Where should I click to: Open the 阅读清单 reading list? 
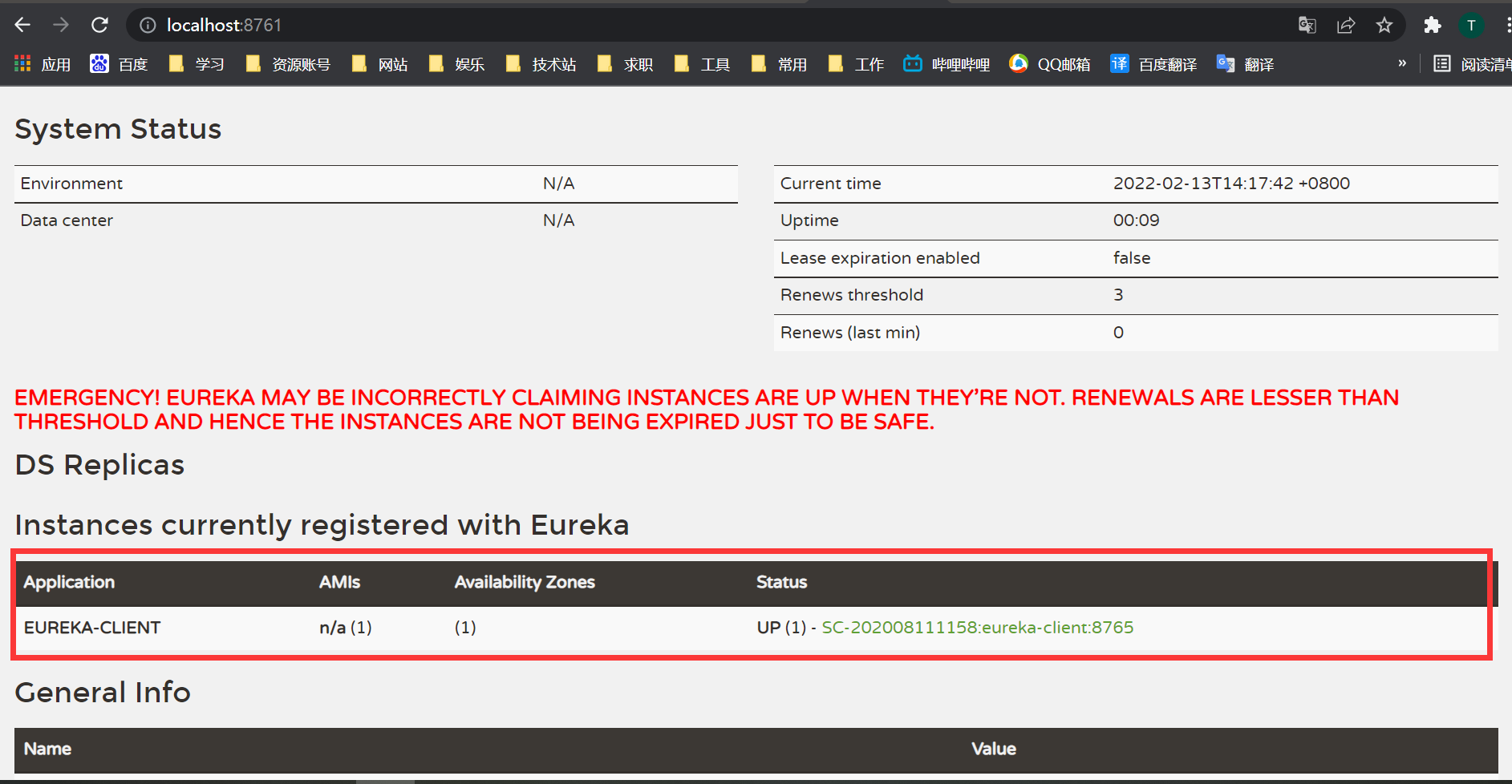[1473, 64]
